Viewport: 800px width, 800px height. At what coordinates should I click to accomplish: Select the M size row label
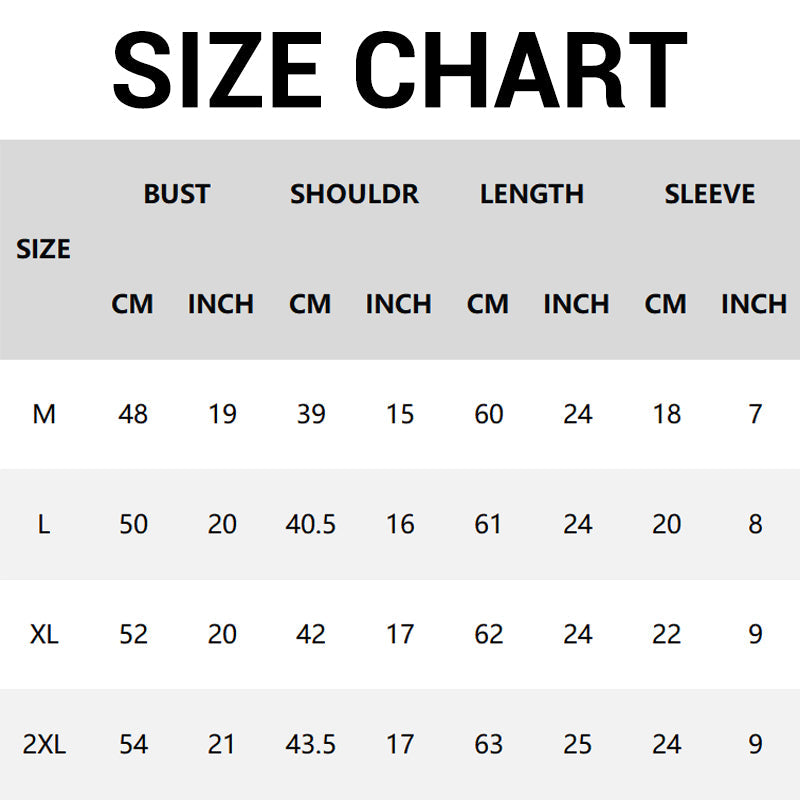(x=44, y=414)
